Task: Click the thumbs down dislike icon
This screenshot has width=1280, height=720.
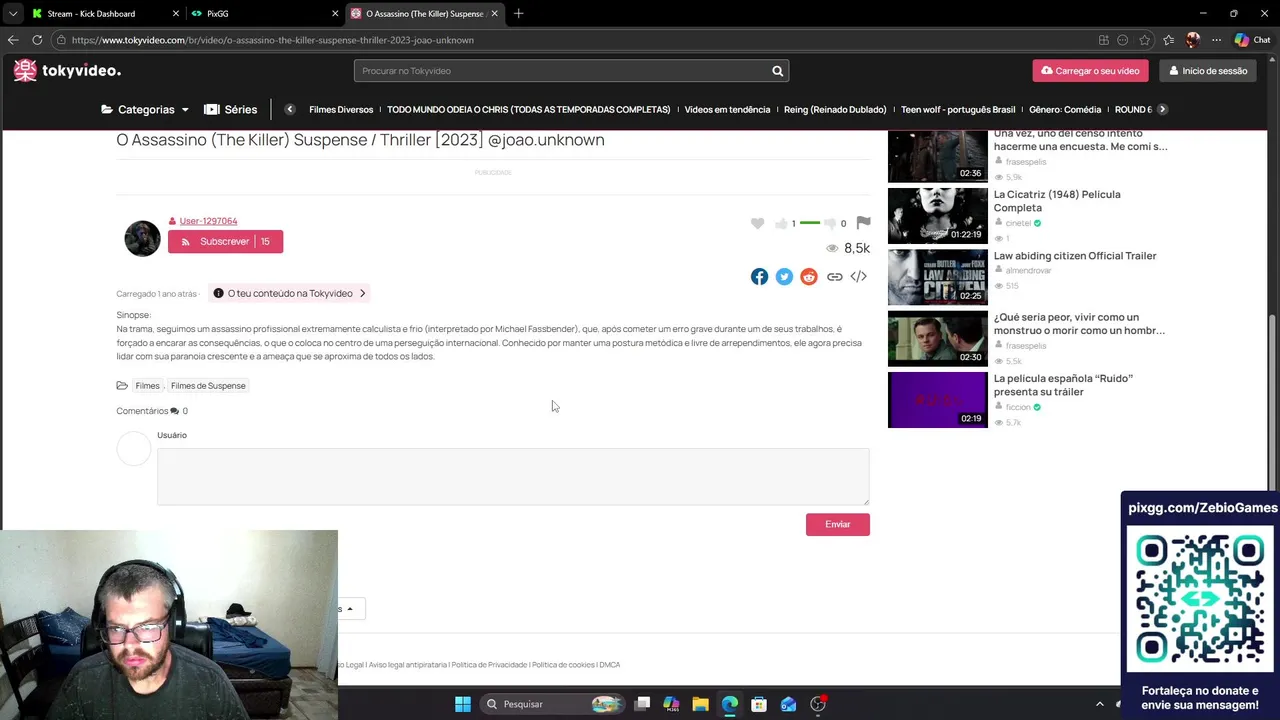Action: (x=829, y=223)
